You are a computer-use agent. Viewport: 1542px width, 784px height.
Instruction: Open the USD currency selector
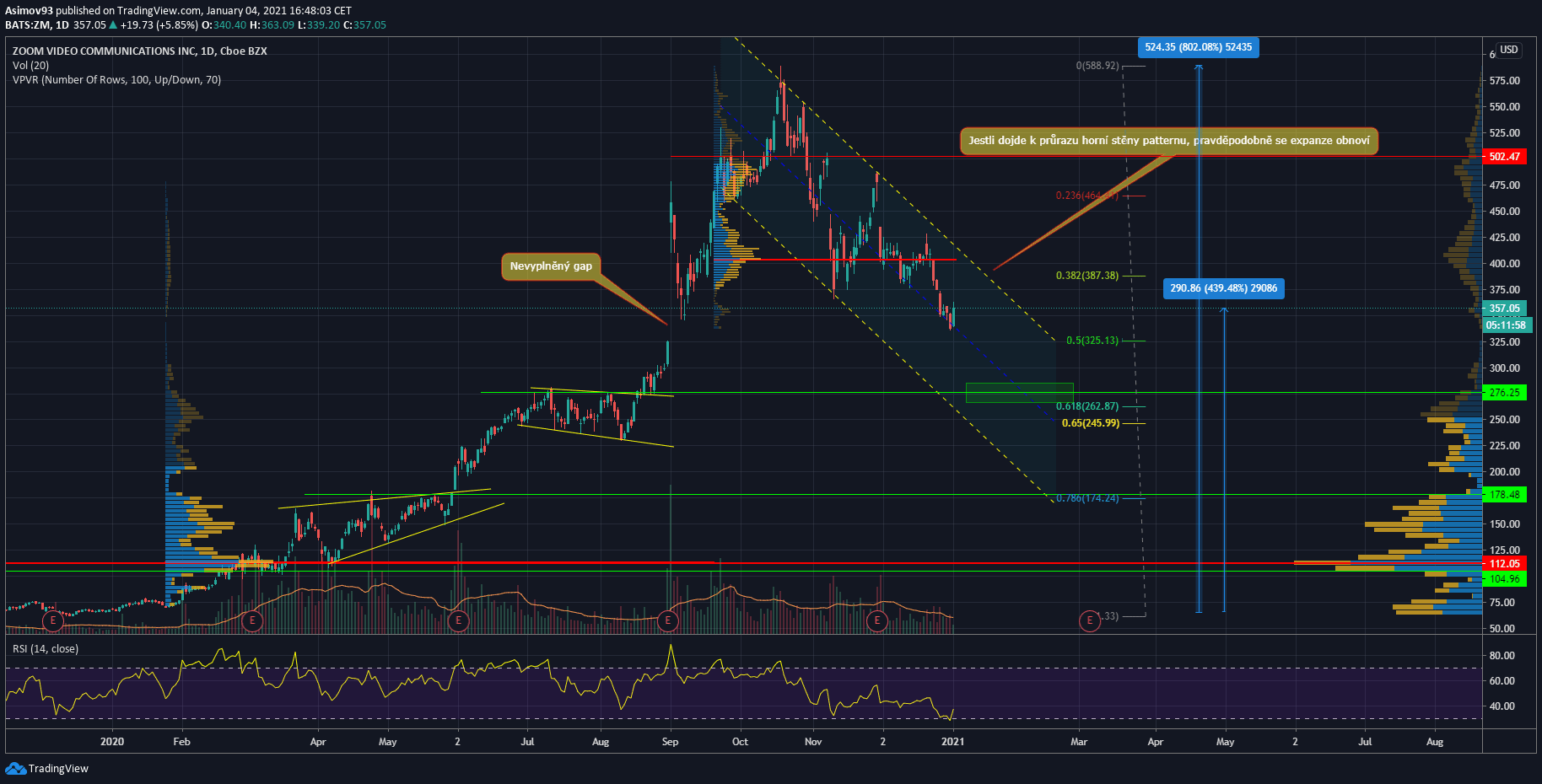pyautogui.click(x=1508, y=50)
